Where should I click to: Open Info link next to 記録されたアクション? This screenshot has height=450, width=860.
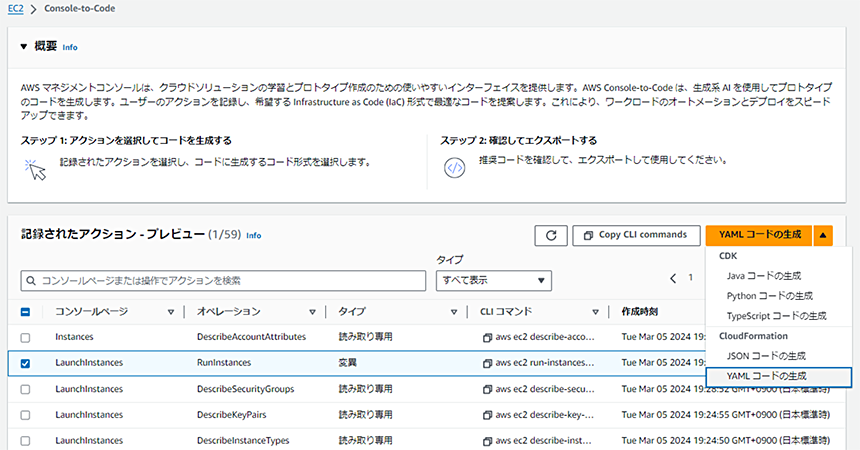(x=253, y=235)
